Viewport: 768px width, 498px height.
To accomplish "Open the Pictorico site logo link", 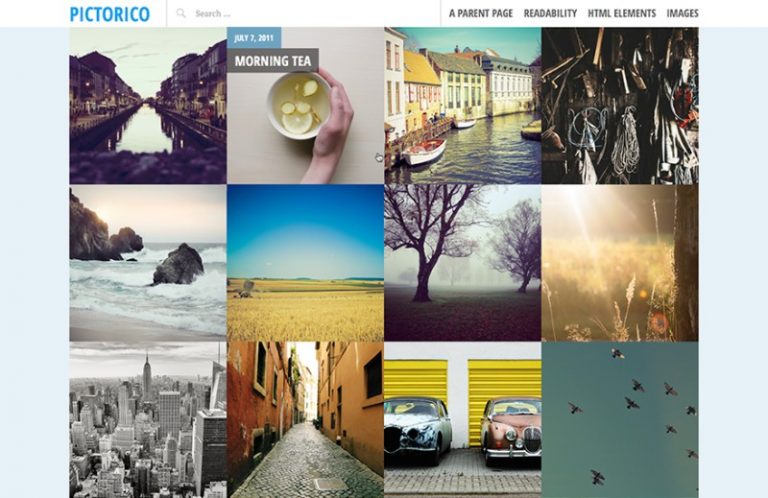I will point(110,14).
